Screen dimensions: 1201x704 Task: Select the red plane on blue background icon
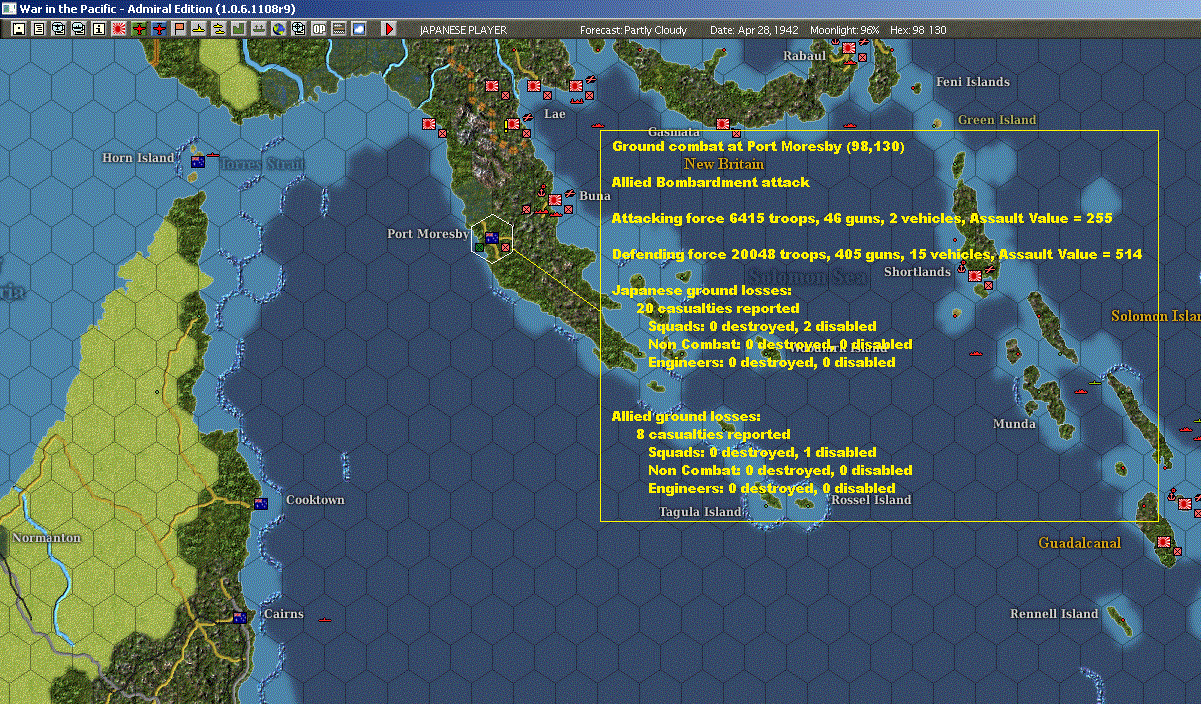click(159, 29)
